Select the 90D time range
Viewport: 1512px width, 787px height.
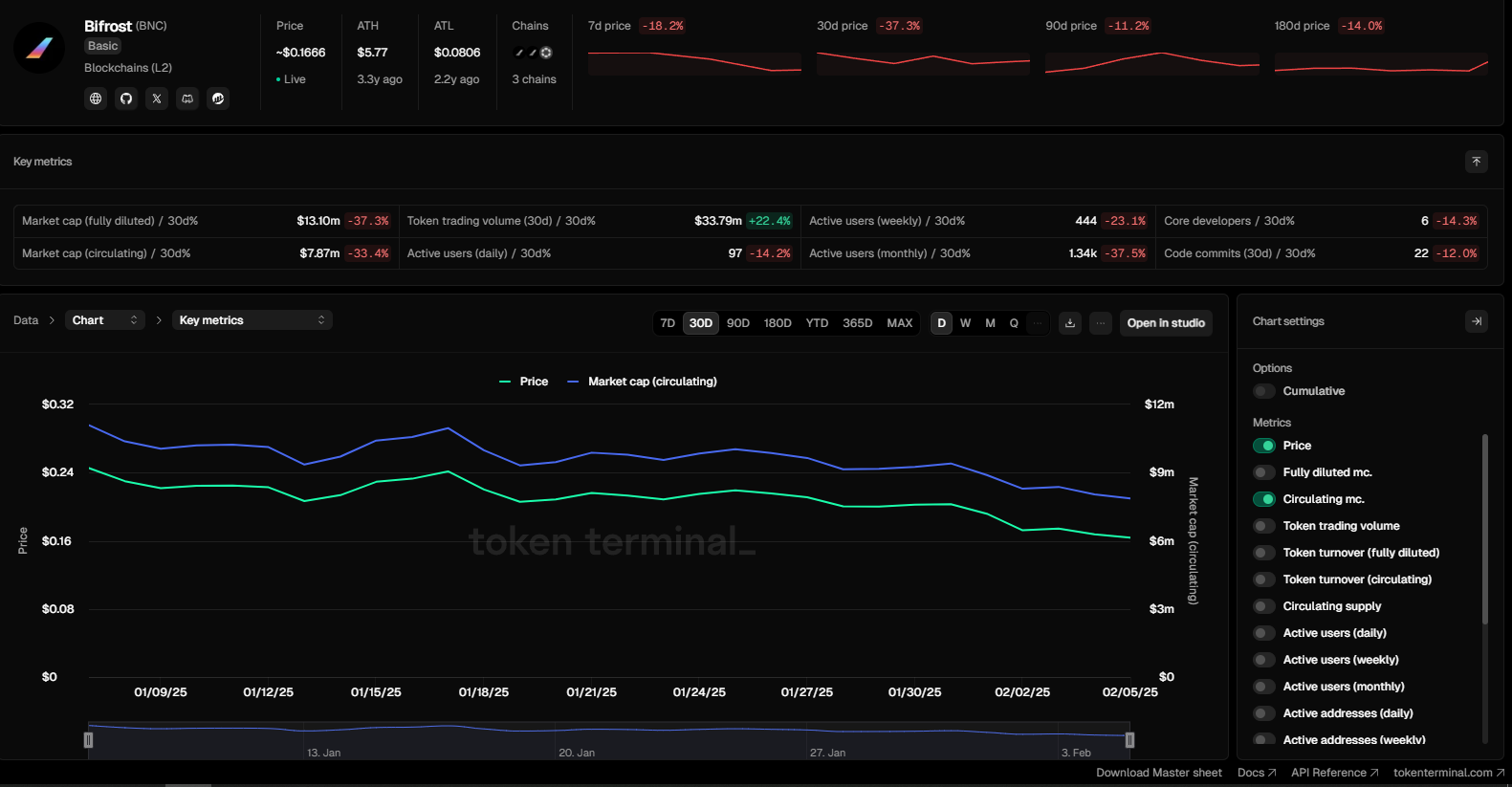tap(738, 323)
